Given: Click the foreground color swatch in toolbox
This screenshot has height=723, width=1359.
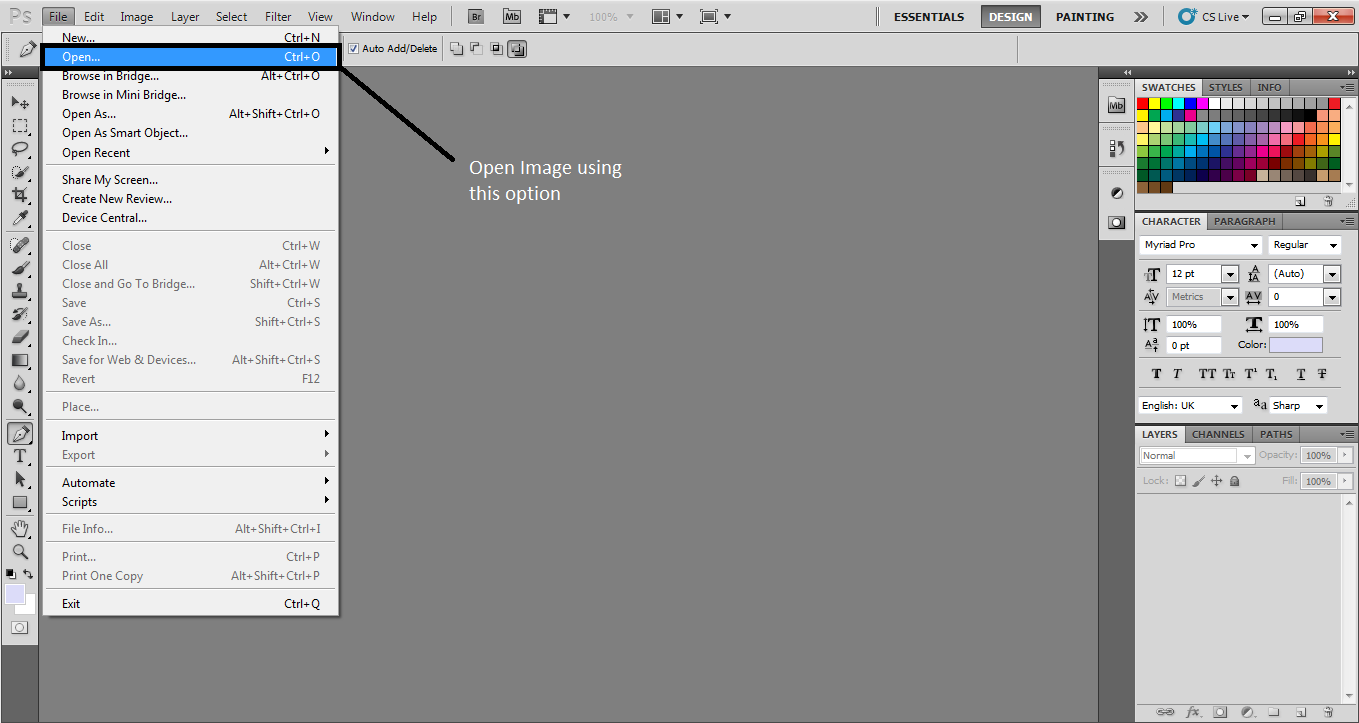Looking at the screenshot, I should pos(15,594).
